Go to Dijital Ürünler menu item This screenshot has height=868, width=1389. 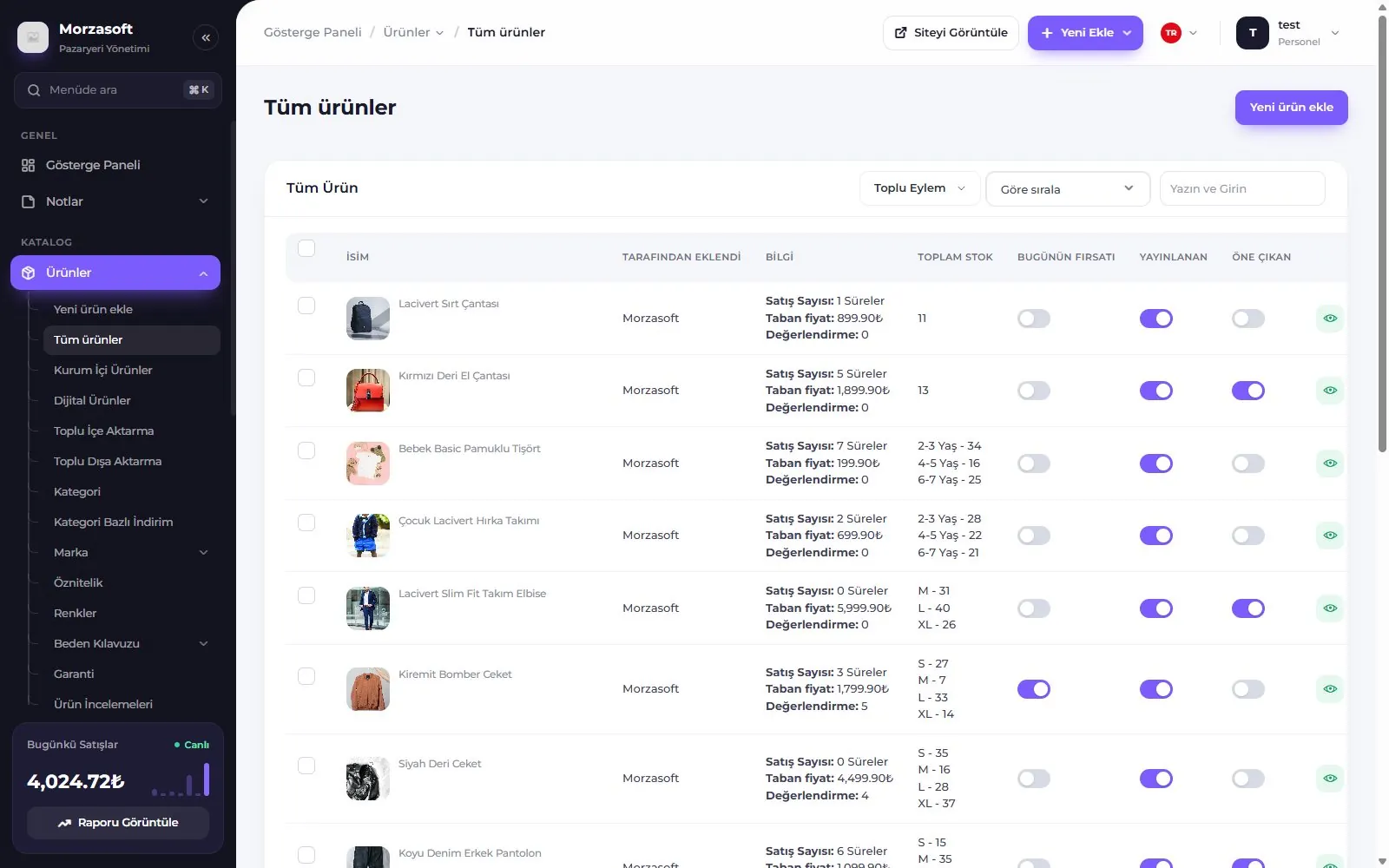tap(92, 400)
